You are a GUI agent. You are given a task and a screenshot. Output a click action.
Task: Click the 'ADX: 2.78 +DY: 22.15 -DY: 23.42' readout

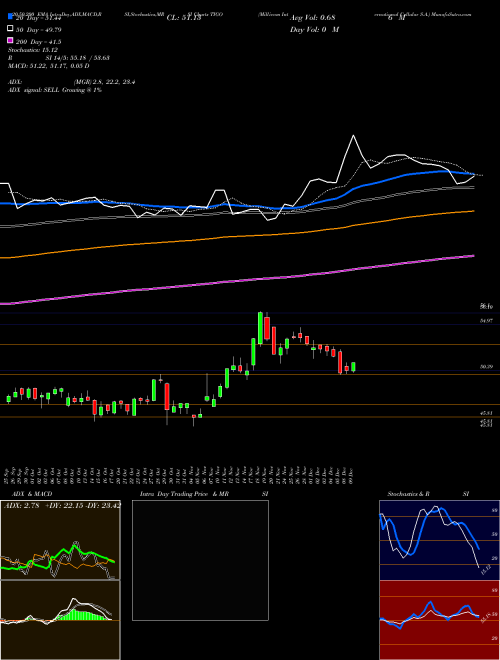(x=62, y=505)
